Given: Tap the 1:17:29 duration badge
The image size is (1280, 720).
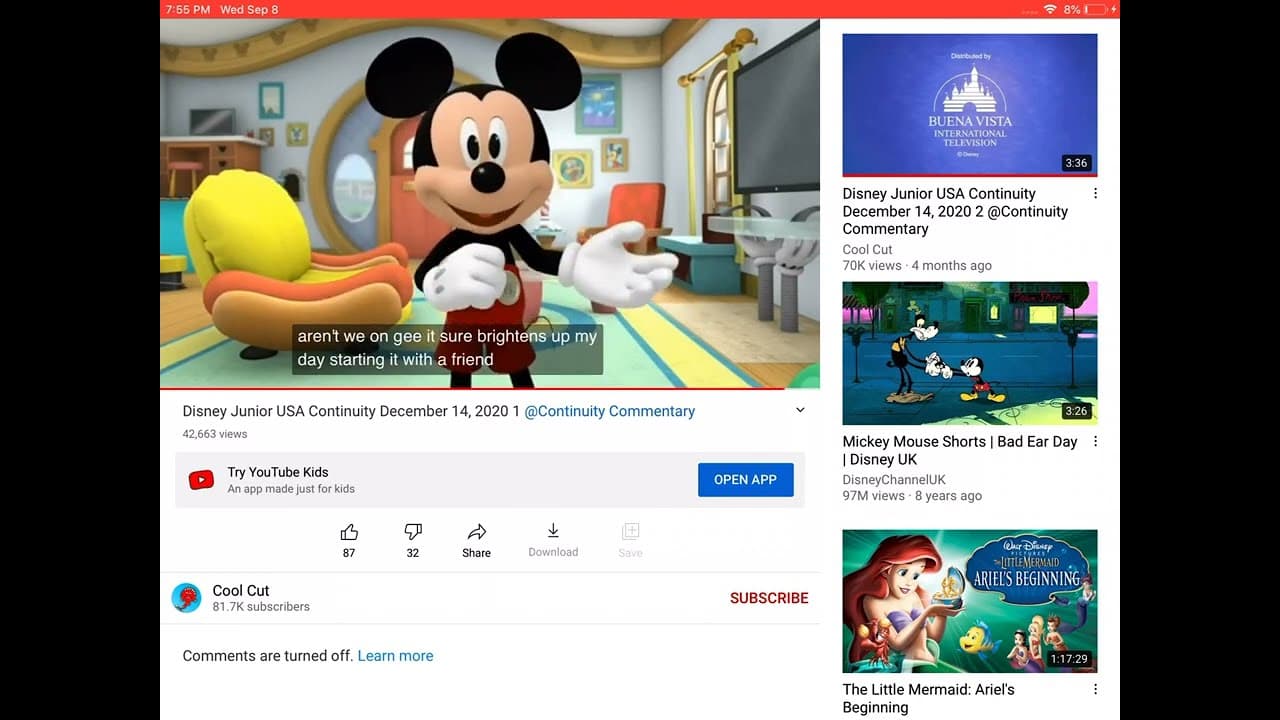Looking at the screenshot, I should coord(1069,659).
